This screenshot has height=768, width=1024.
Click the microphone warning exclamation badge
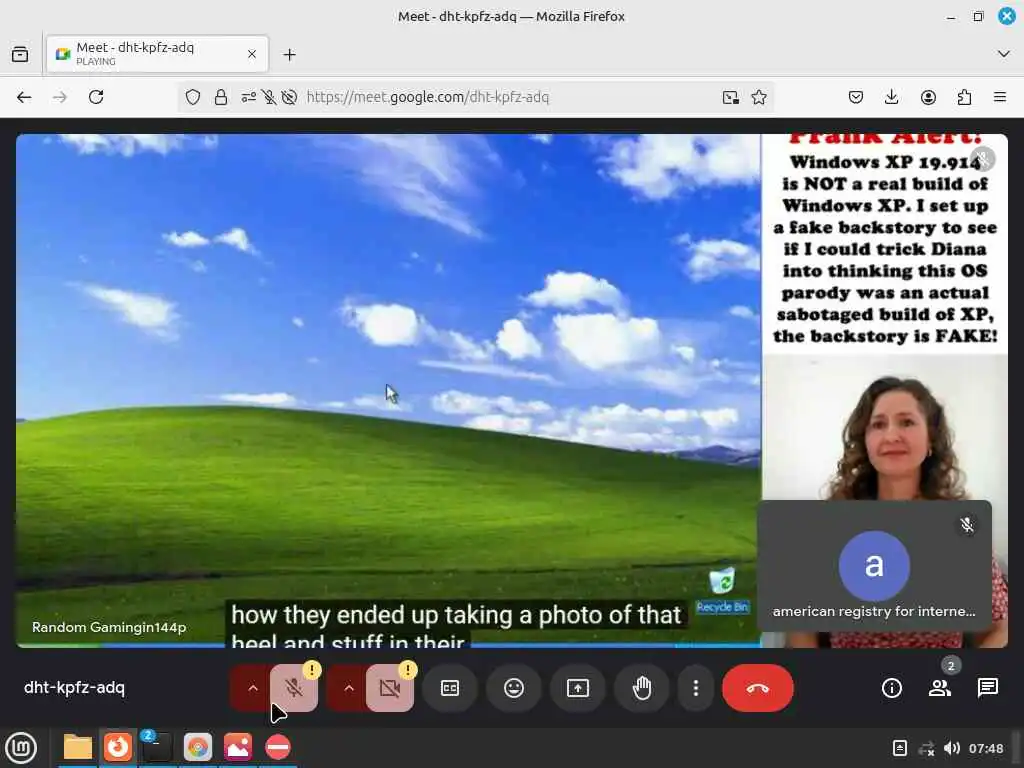312,669
